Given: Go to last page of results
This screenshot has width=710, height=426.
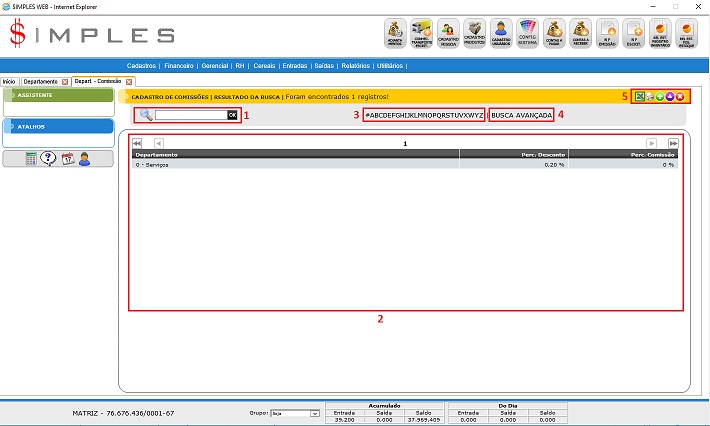Looking at the screenshot, I should (673, 144).
